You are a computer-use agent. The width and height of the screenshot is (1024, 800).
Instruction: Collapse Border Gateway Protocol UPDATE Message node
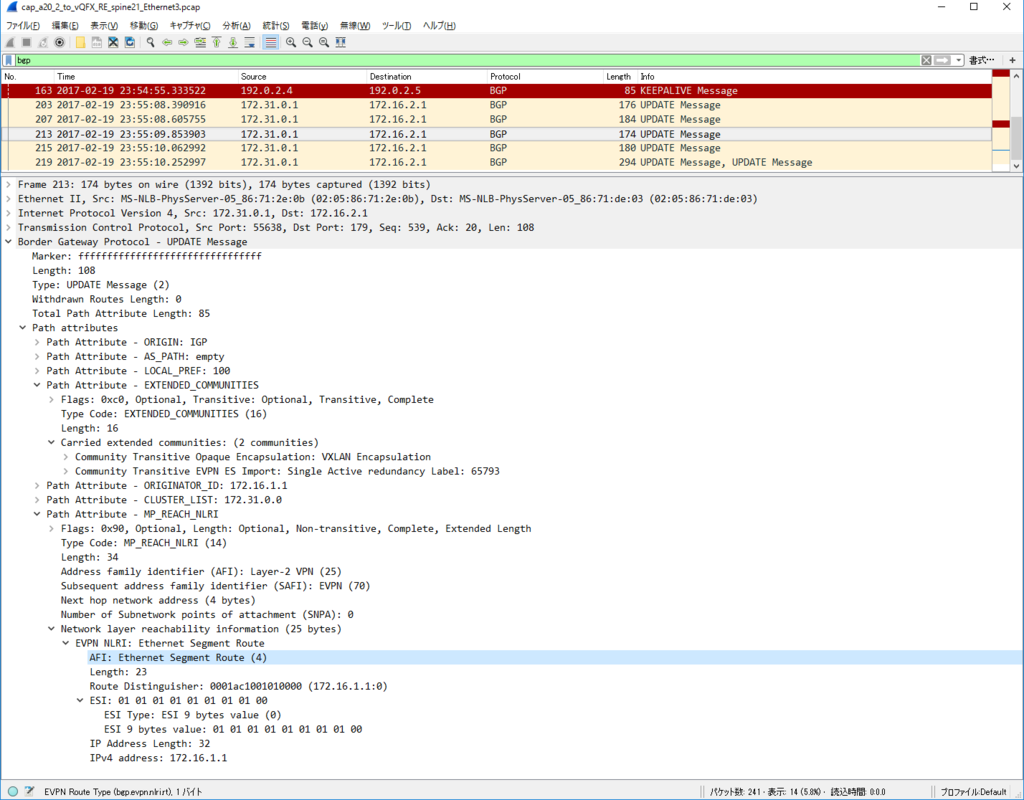click(x=8, y=242)
